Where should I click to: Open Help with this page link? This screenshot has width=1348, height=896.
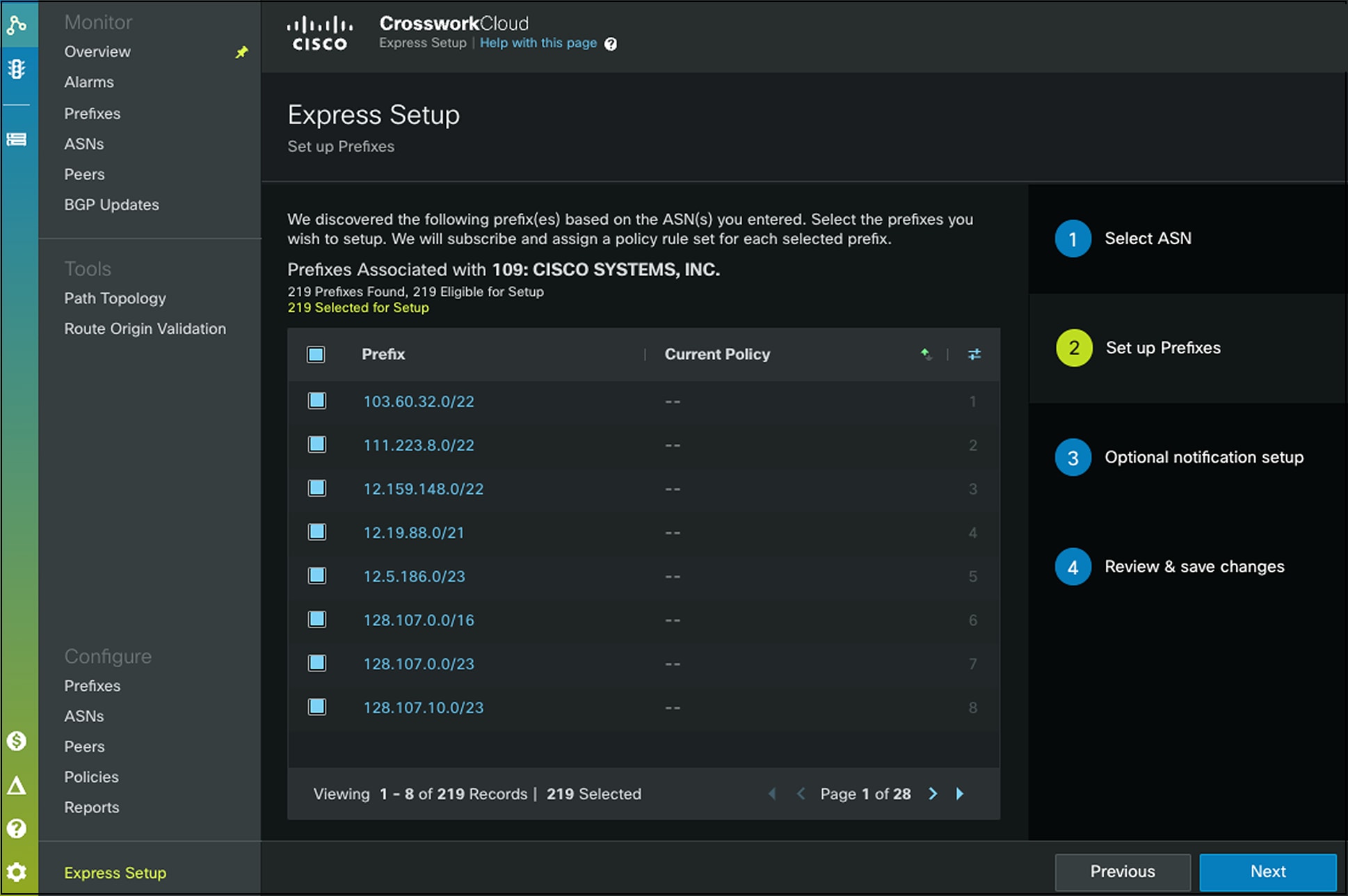point(538,43)
